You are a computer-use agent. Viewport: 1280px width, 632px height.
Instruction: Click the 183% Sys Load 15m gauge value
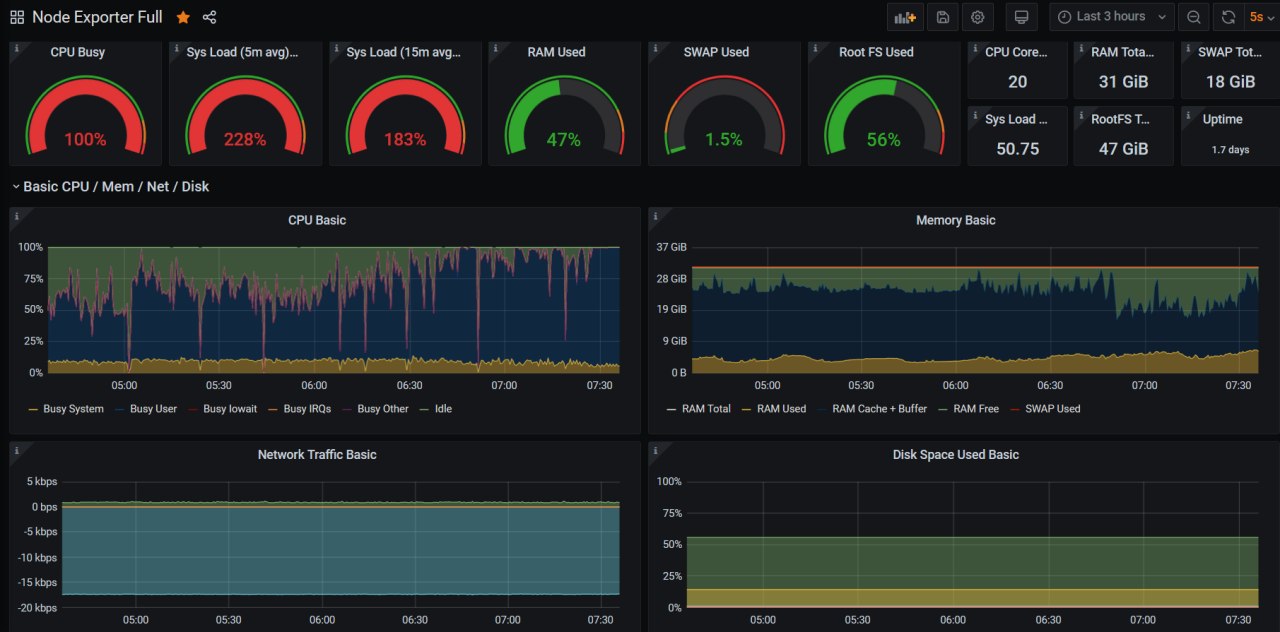coord(405,140)
